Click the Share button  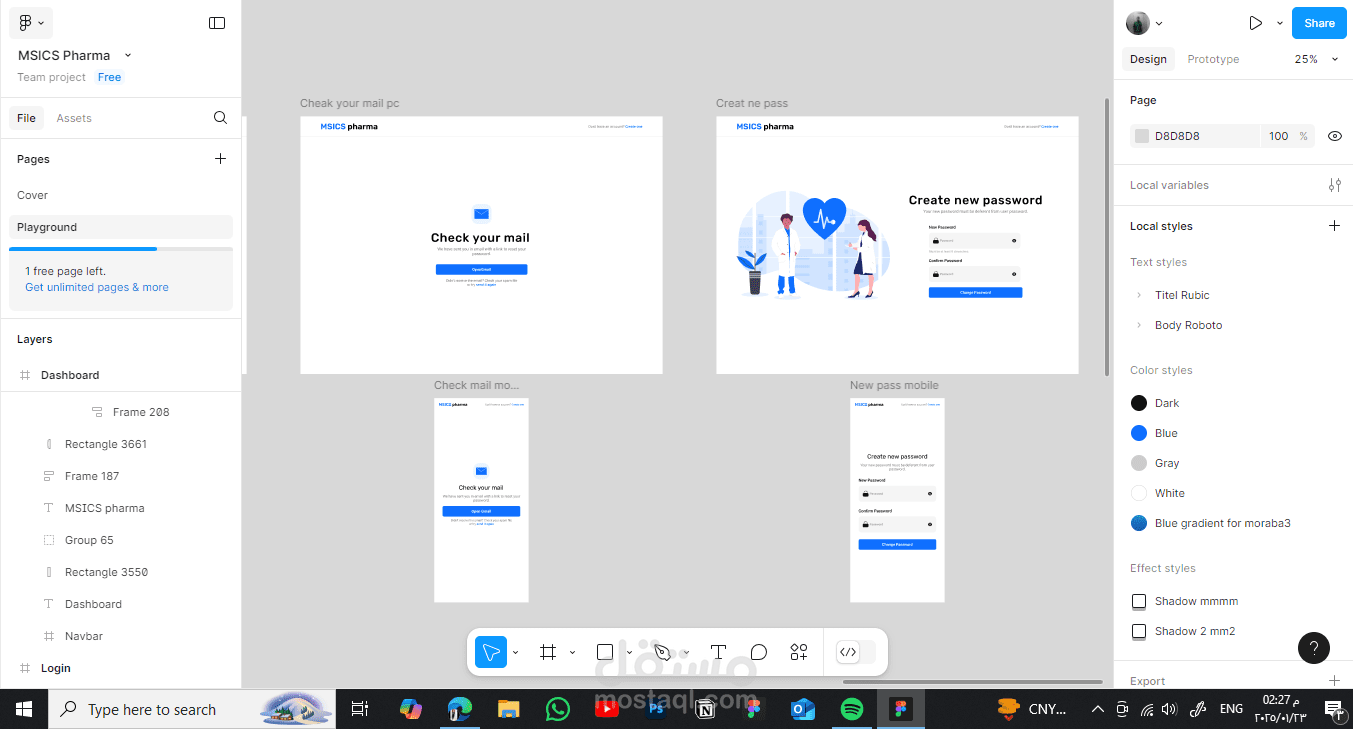[x=1318, y=23]
